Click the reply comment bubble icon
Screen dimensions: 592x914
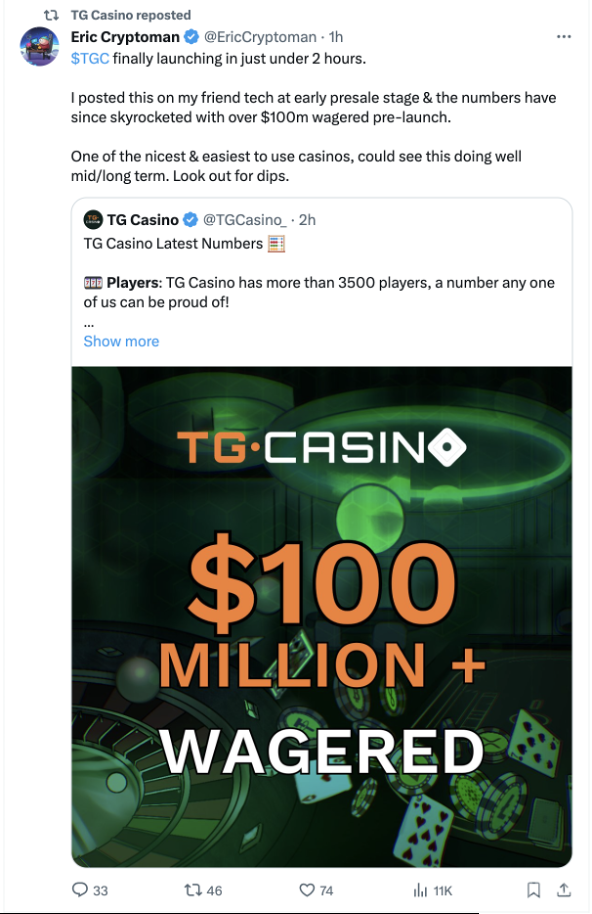pos(79,890)
